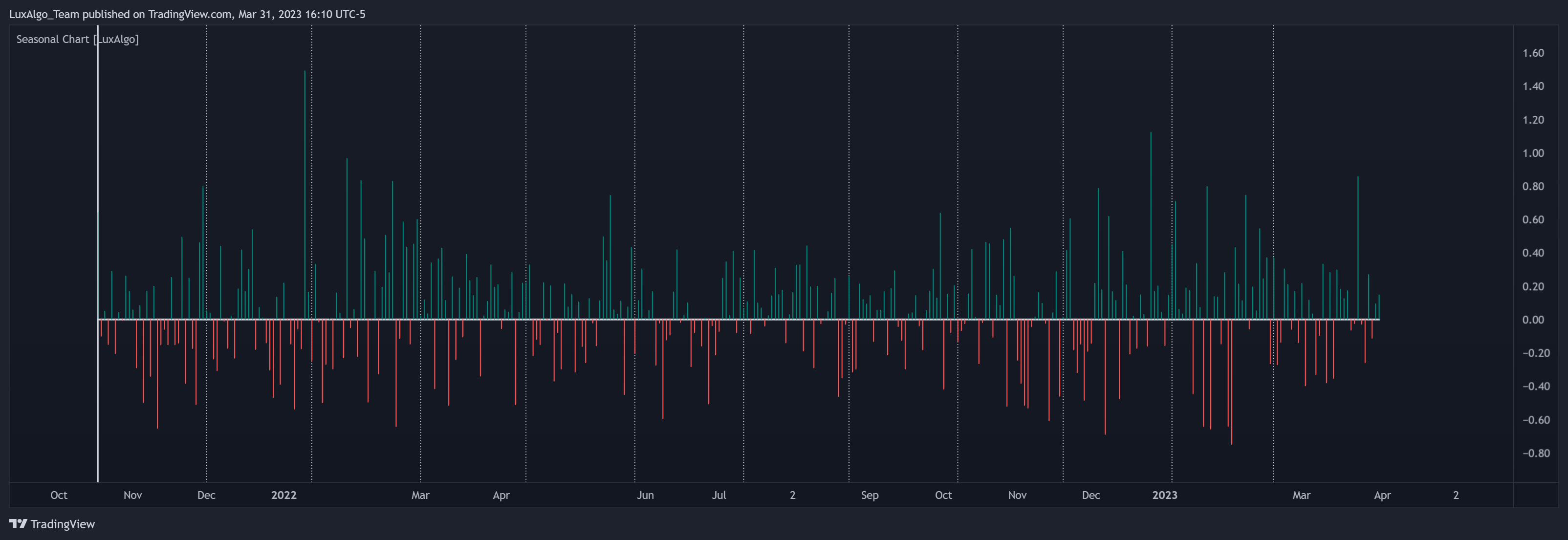Image resolution: width=1568 pixels, height=540 pixels.
Task: Click the TradingView wordmark text
Action: [63, 524]
